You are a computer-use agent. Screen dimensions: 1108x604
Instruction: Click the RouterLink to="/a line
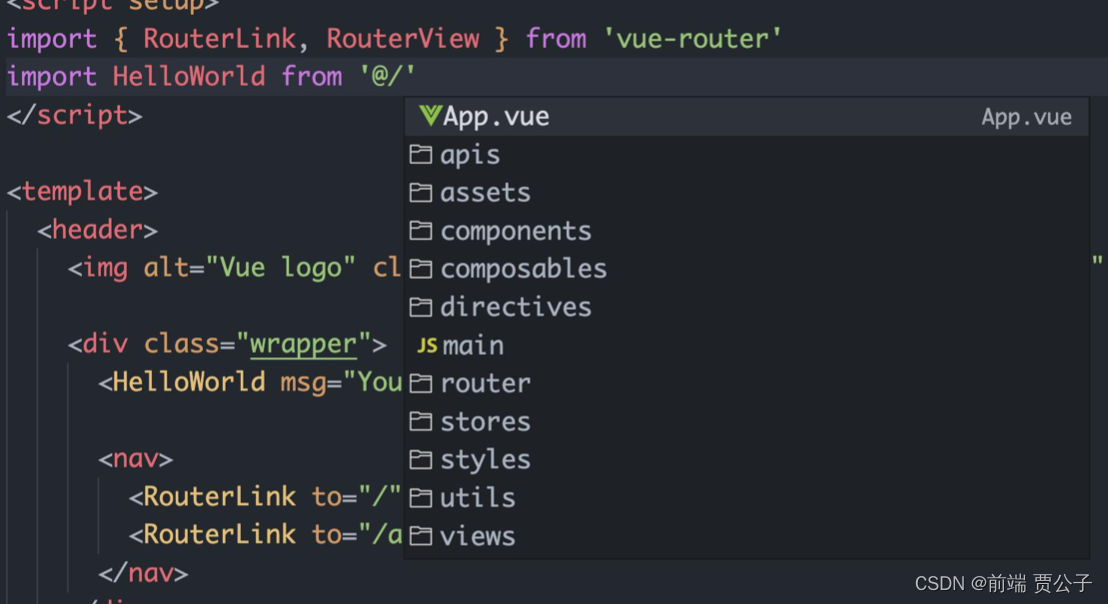[x=266, y=535]
